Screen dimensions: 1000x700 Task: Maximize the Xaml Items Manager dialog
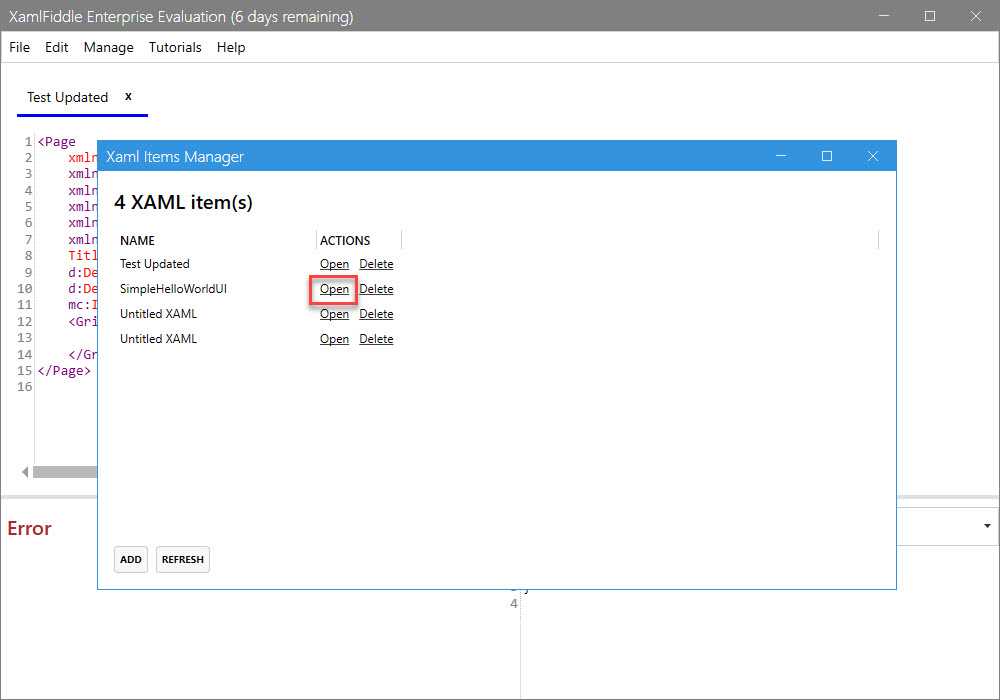pyautogui.click(x=827, y=156)
